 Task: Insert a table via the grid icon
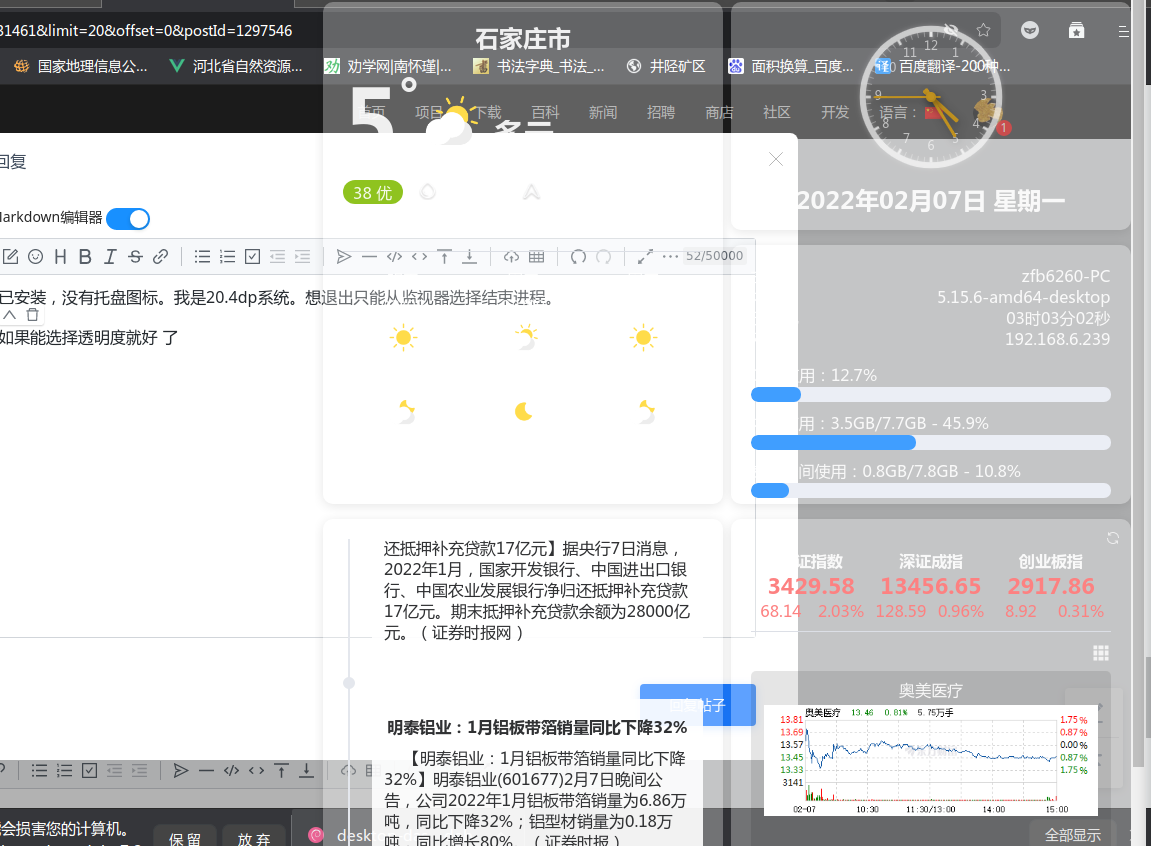tap(537, 256)
